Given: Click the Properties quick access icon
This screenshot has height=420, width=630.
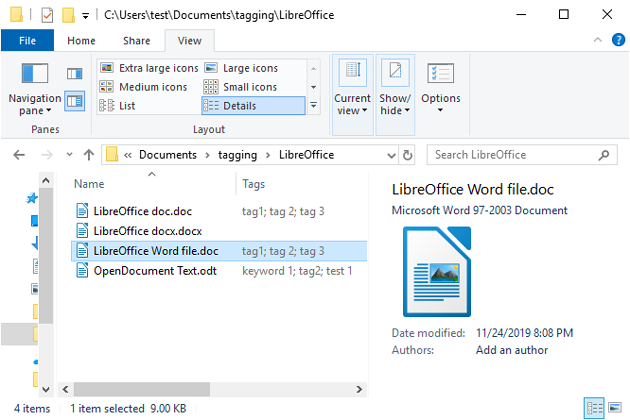Looking at the screenshot, I should 47,15.
